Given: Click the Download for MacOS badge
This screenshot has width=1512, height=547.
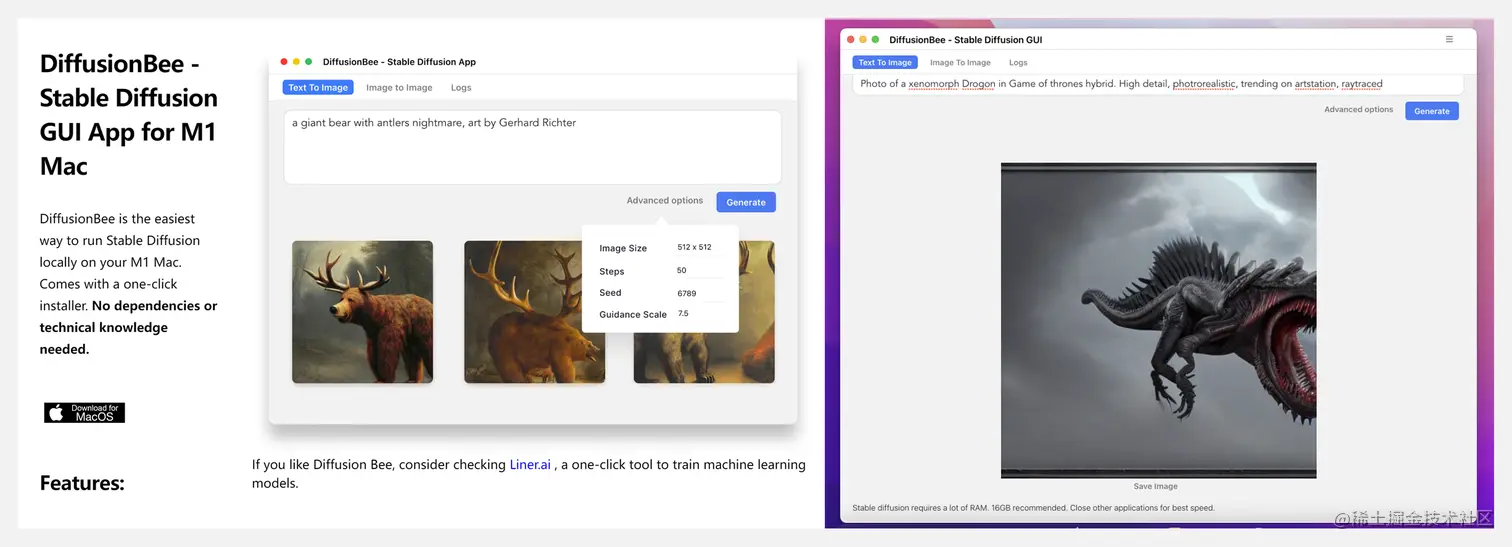Looking at the screenshot, I should click(x=84, y=413).
